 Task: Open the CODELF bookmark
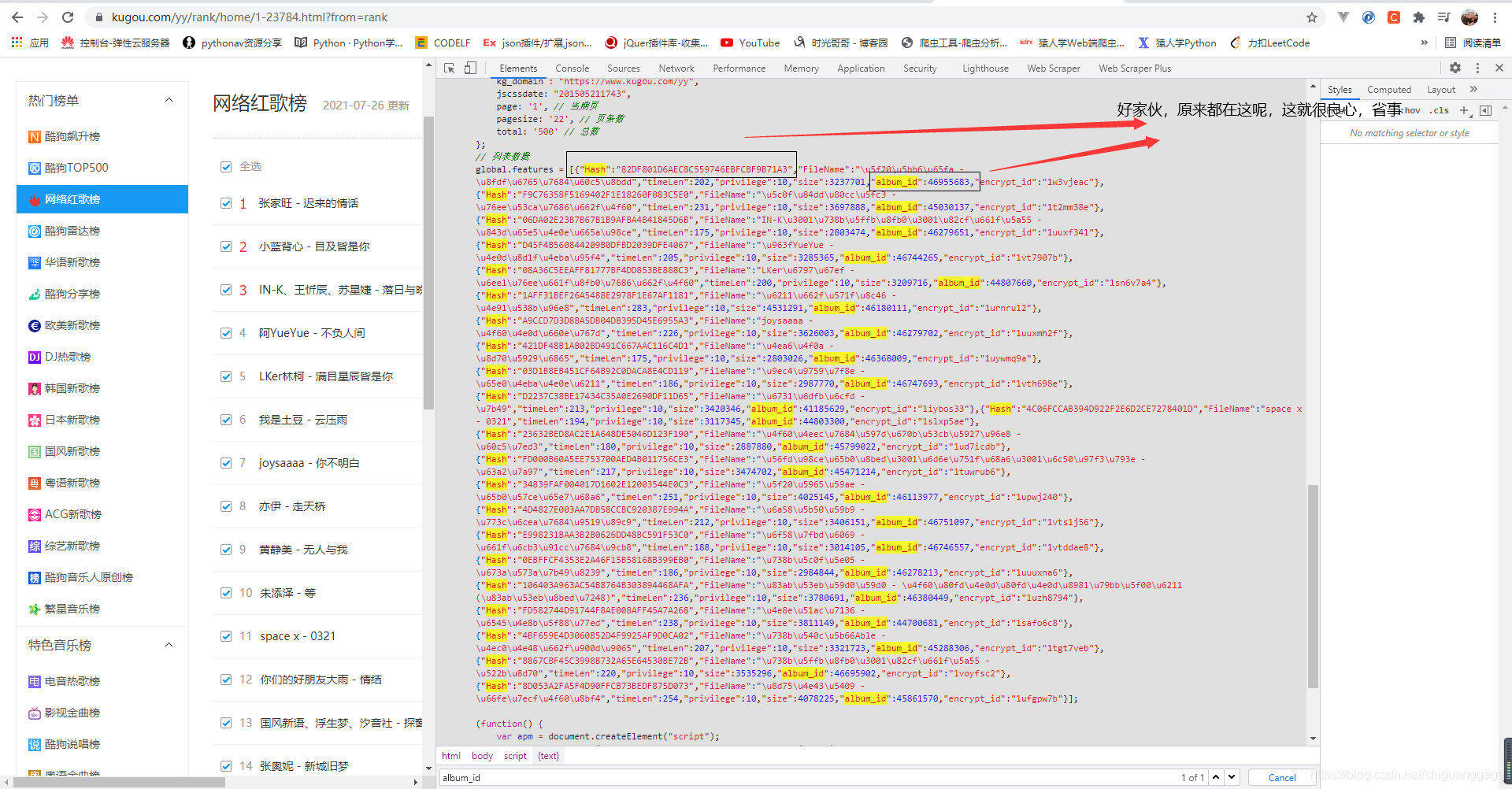[443, 43]
